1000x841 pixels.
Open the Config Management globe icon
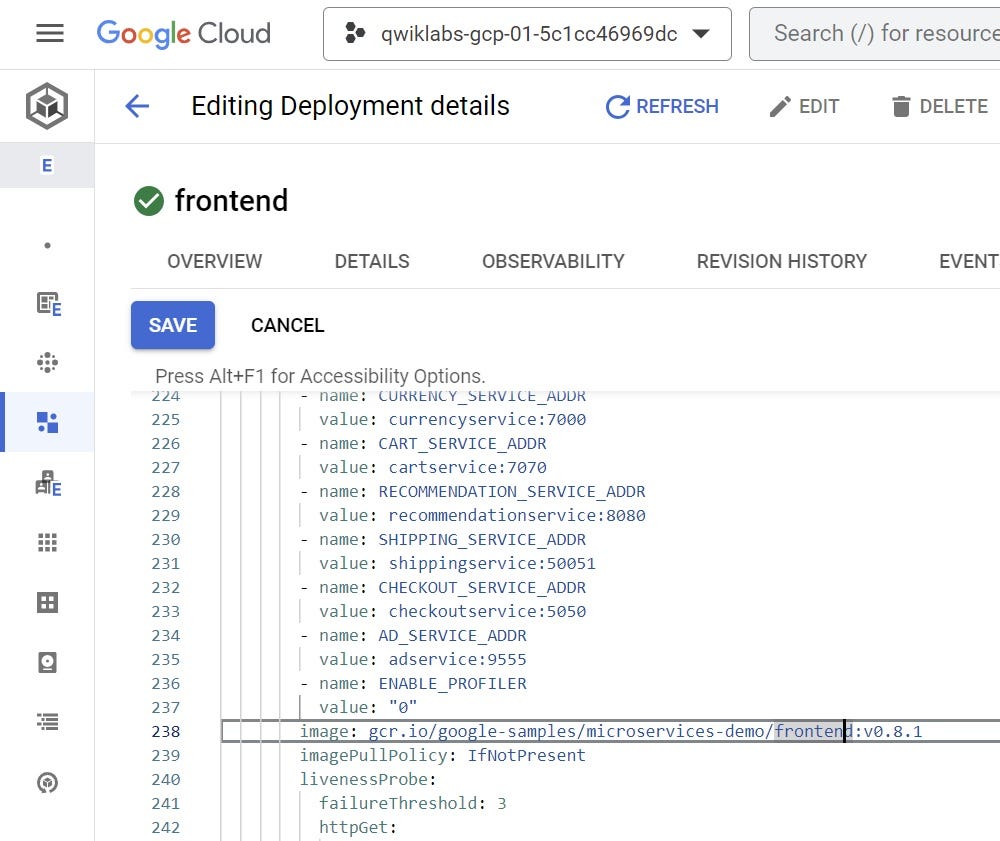tap(47, 783)
